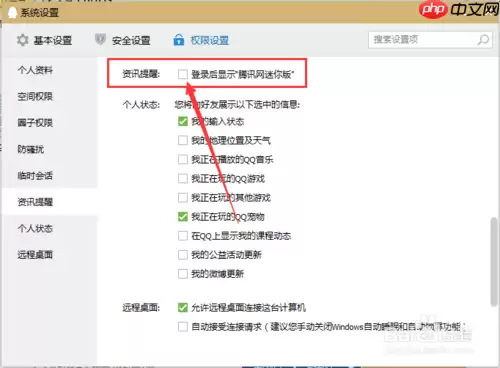Viewport: 500px width, 368px height.
Task: Select 远程桌面 in the sidebar
Action: [35, 255]
